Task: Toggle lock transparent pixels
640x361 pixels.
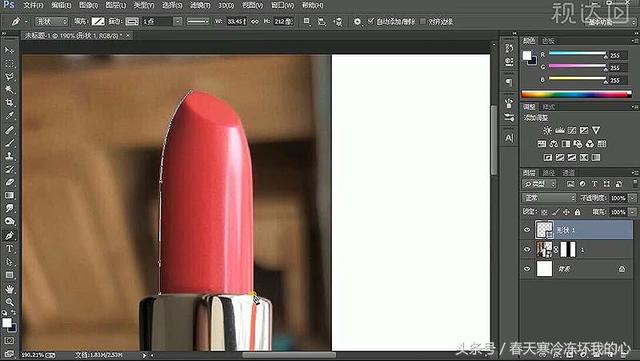Action: click(x=544, y=212)
